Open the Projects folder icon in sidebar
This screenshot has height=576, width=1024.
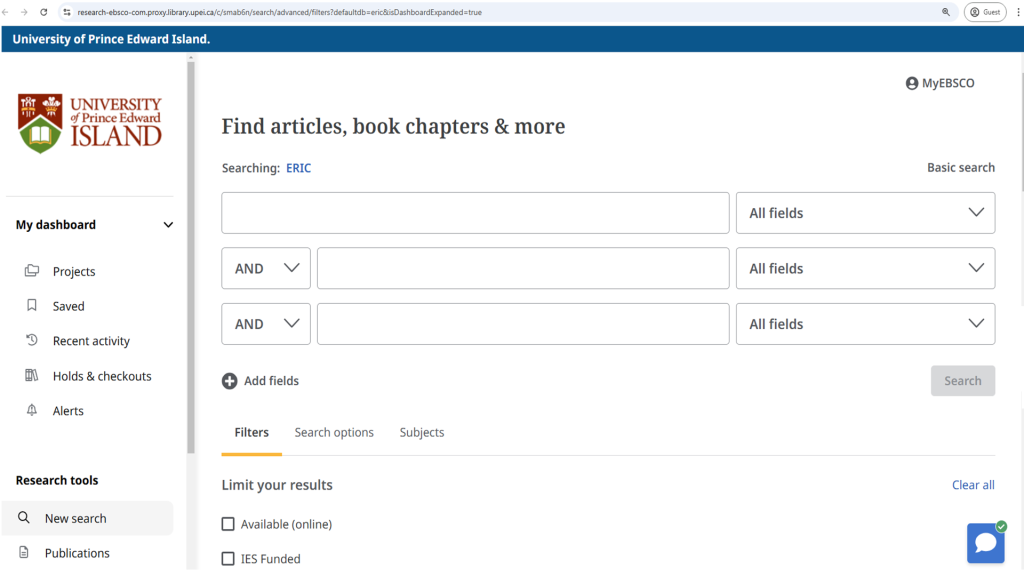coord(32,271)
